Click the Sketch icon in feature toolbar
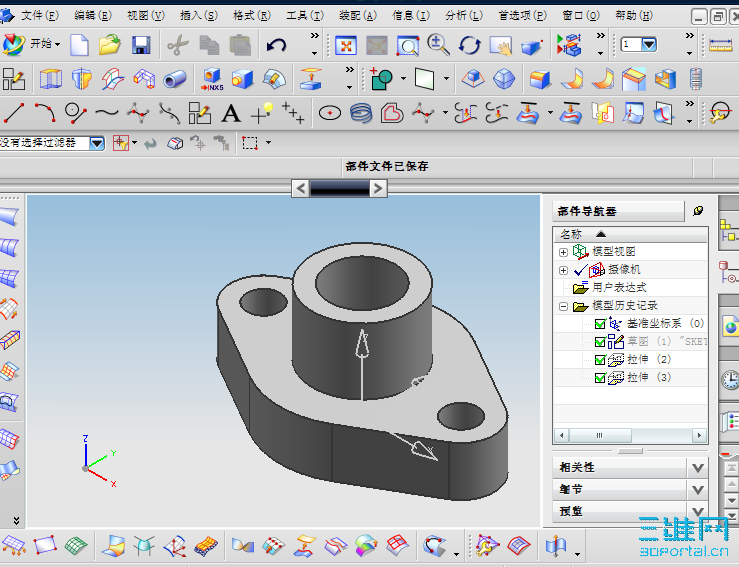739x567 pixels. tap(14, 79)
